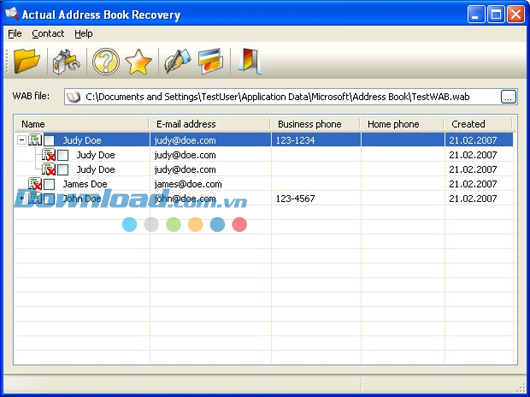Viewport: 530px width, 397px height.
Task: Minimize the Actual Address Book Recovery window
Action: [x=476, y=15]
